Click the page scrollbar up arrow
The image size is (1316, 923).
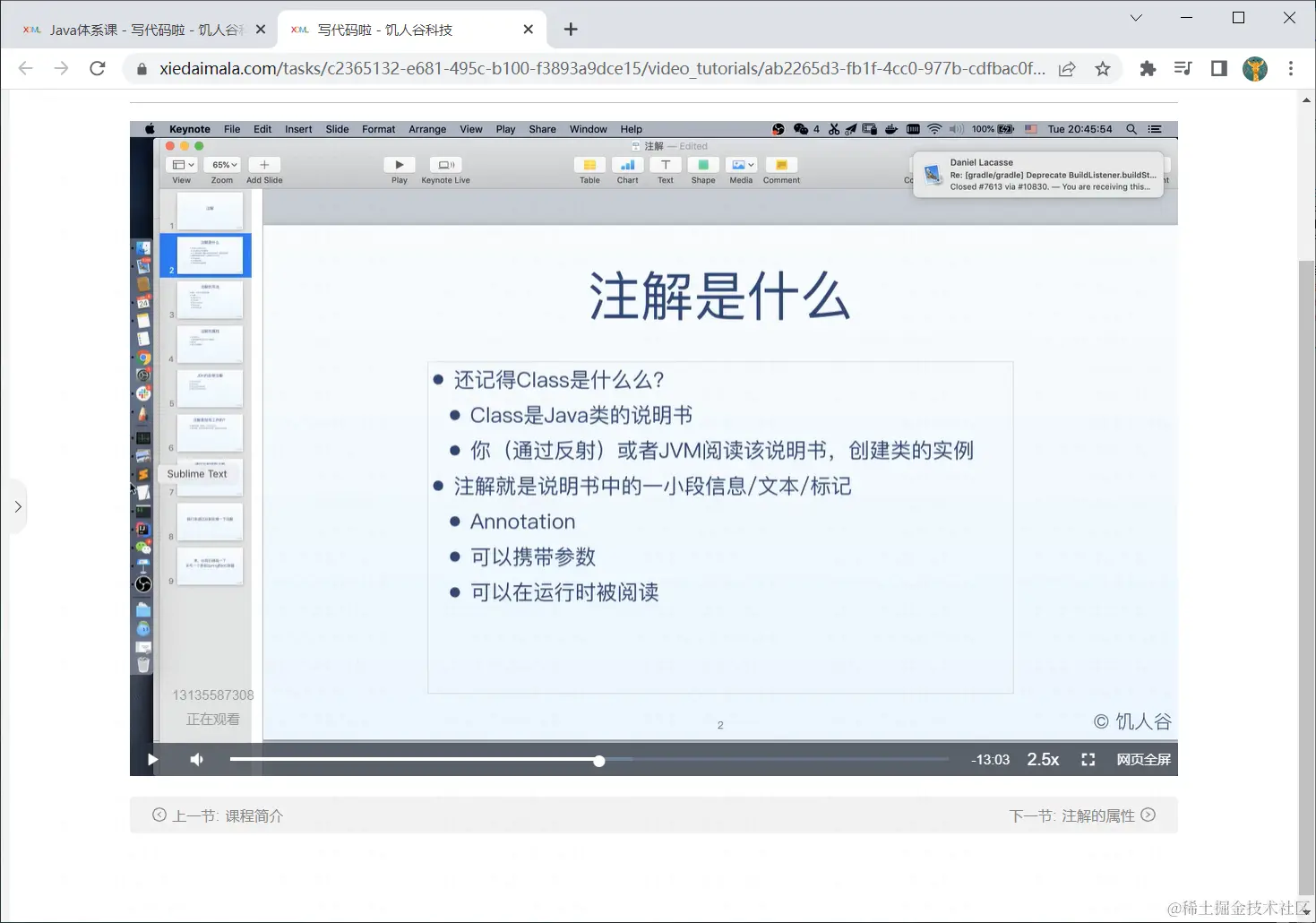coord(1307,99)
